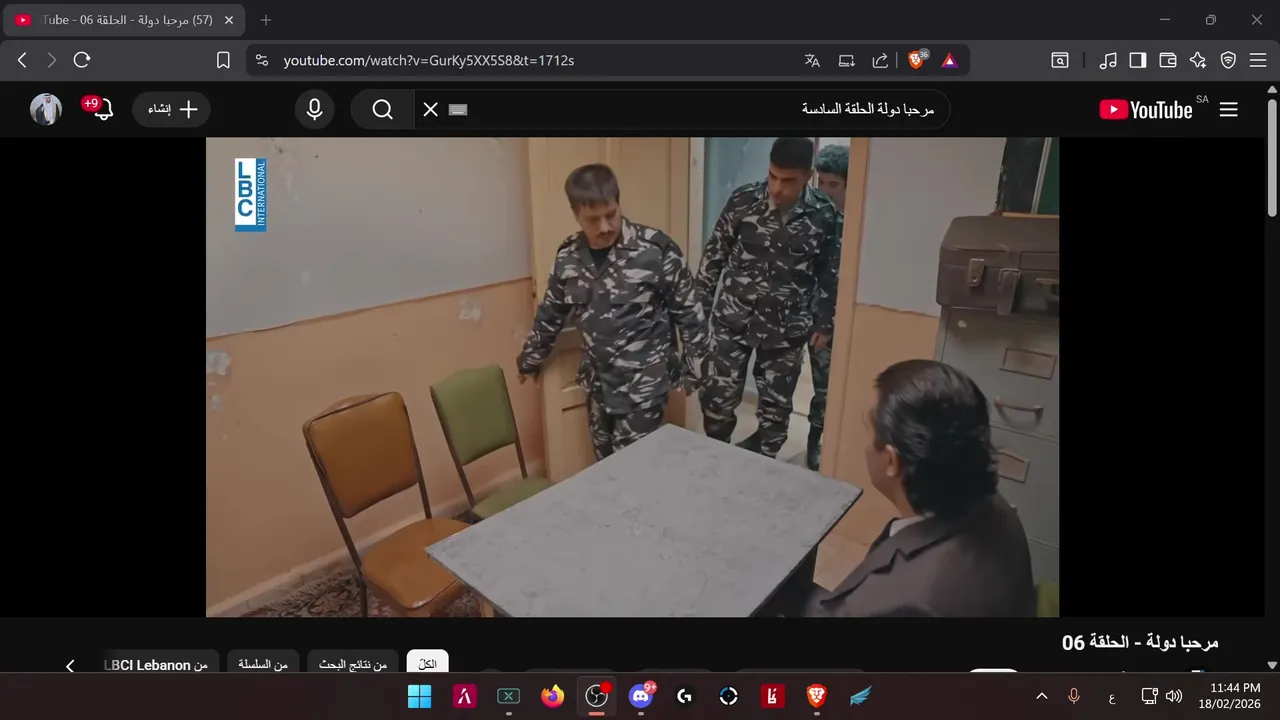Toggle the browser sidebar panel
Image resolution: width=1280 pixels, height=720 pixels.
(1138, 60)
